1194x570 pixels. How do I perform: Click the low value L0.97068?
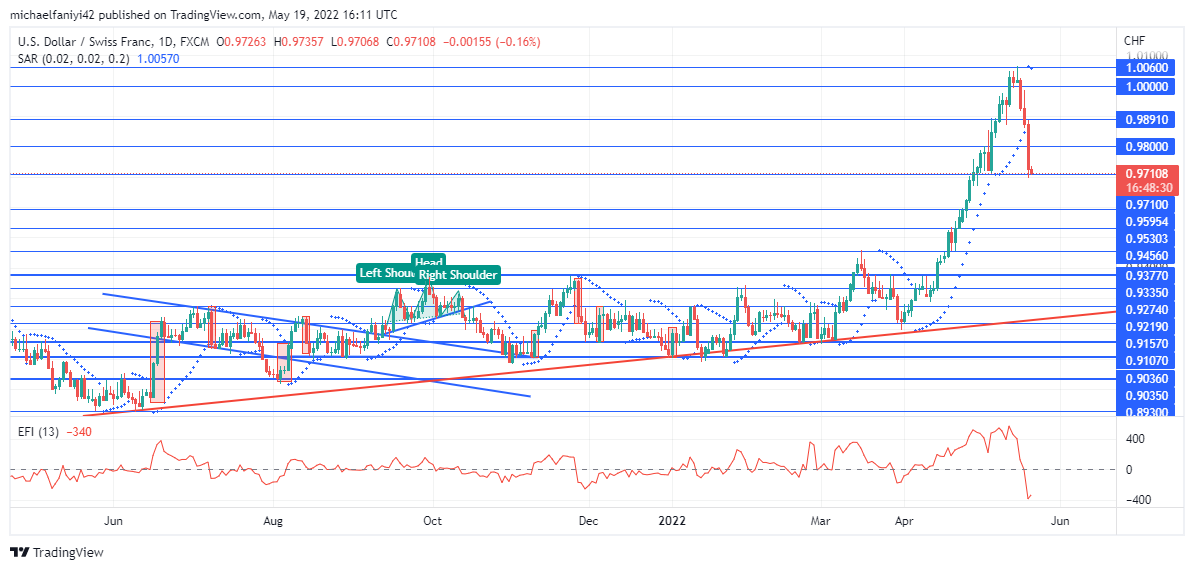pyautogui.click(x=356, y=43)
